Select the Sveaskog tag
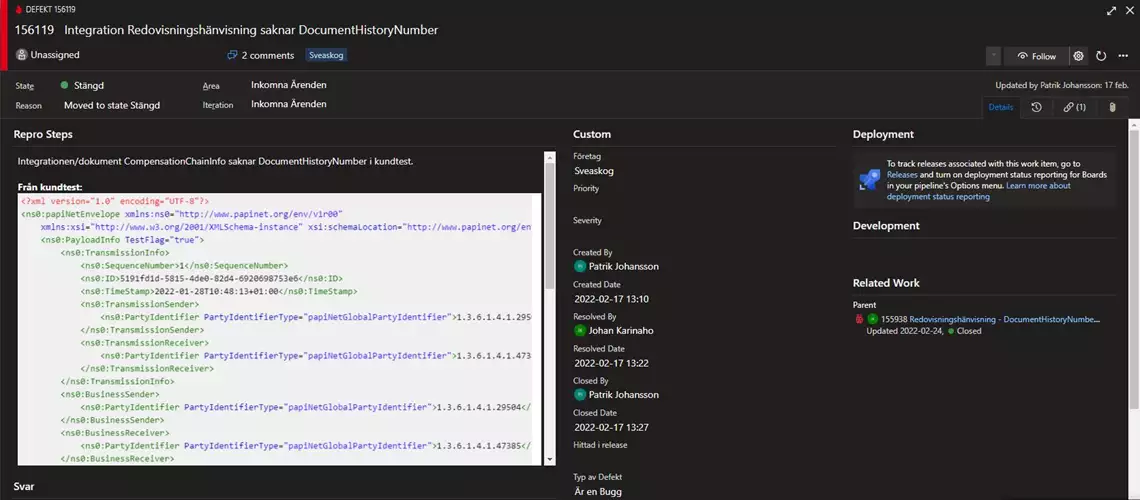 tap(326, 55)
